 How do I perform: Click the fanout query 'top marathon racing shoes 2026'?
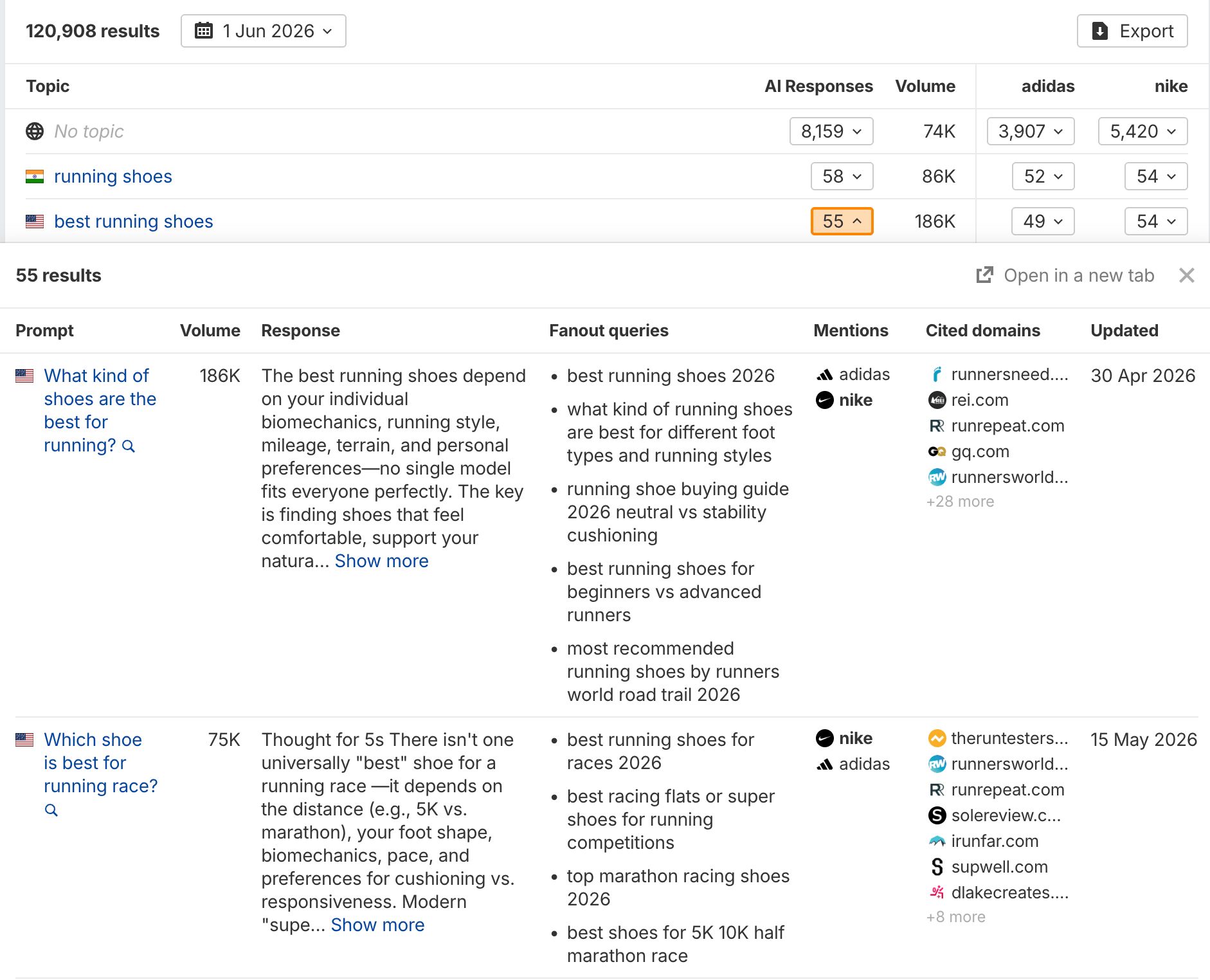(x=678, y=887)
